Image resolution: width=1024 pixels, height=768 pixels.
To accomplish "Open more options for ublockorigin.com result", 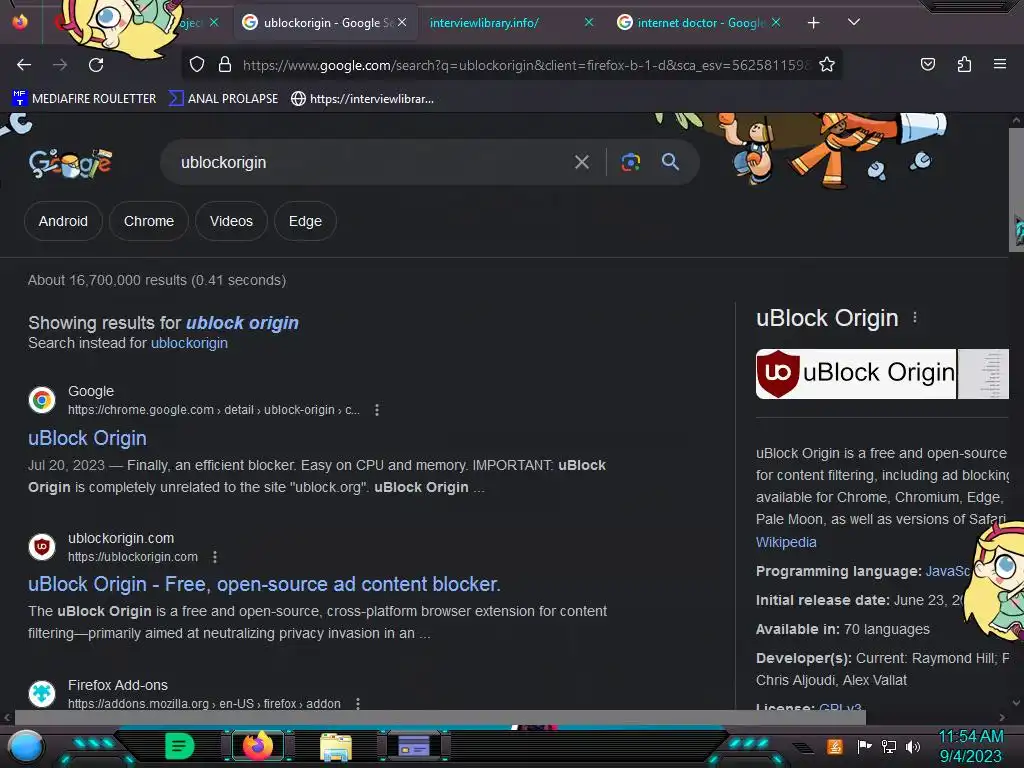I will (x=215, y=556).
